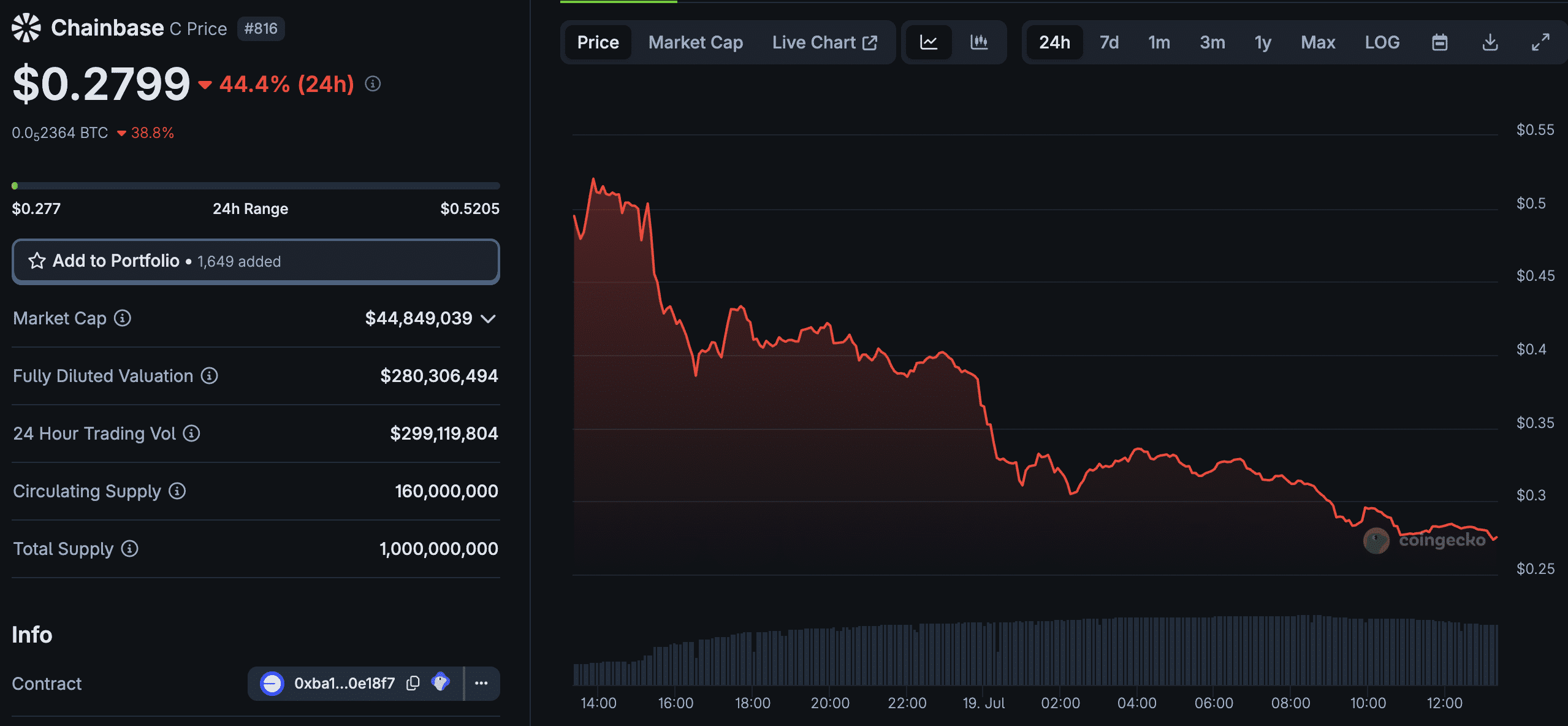Download chart data
The height and width of the screenshot is (726, 1568).
[x=1490, y=42]
